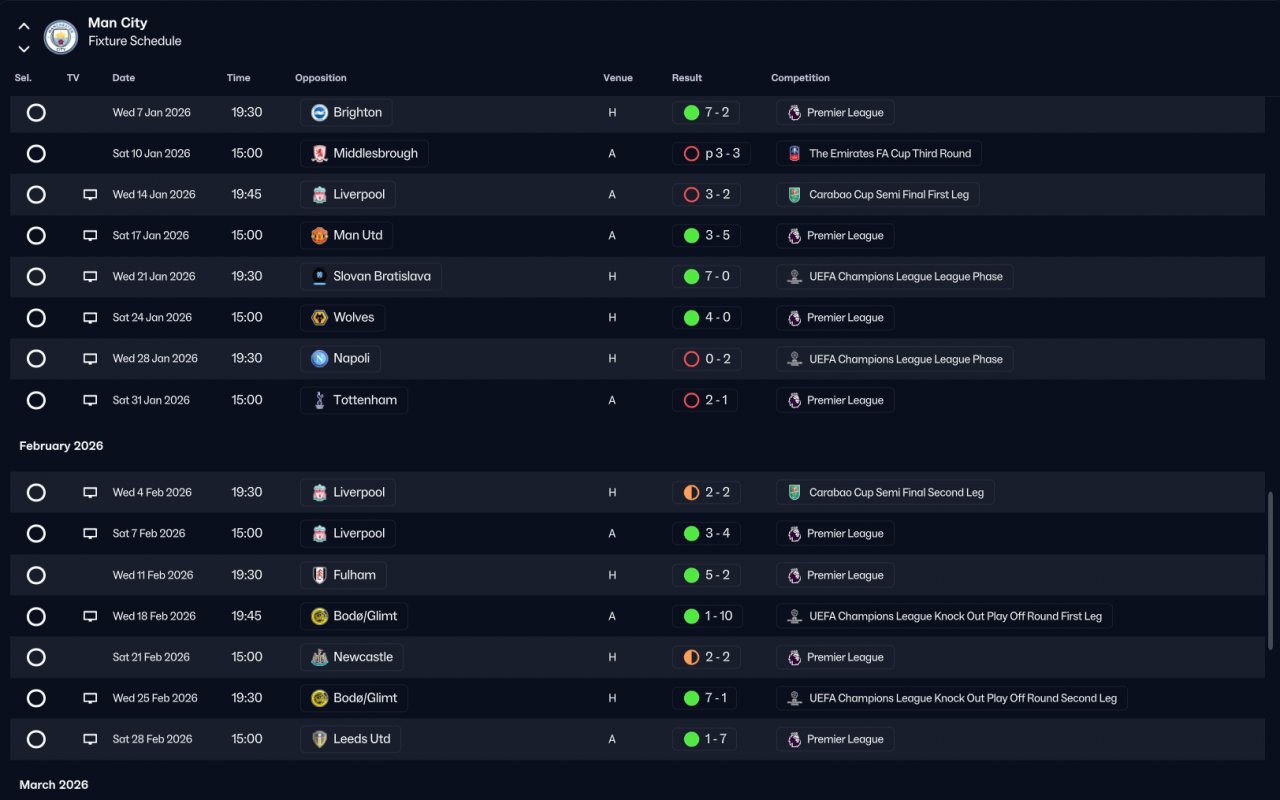Click the Wolves club badge icon
The width and height of the screenshot is (1280, 800).
click(x=319, y=318)
